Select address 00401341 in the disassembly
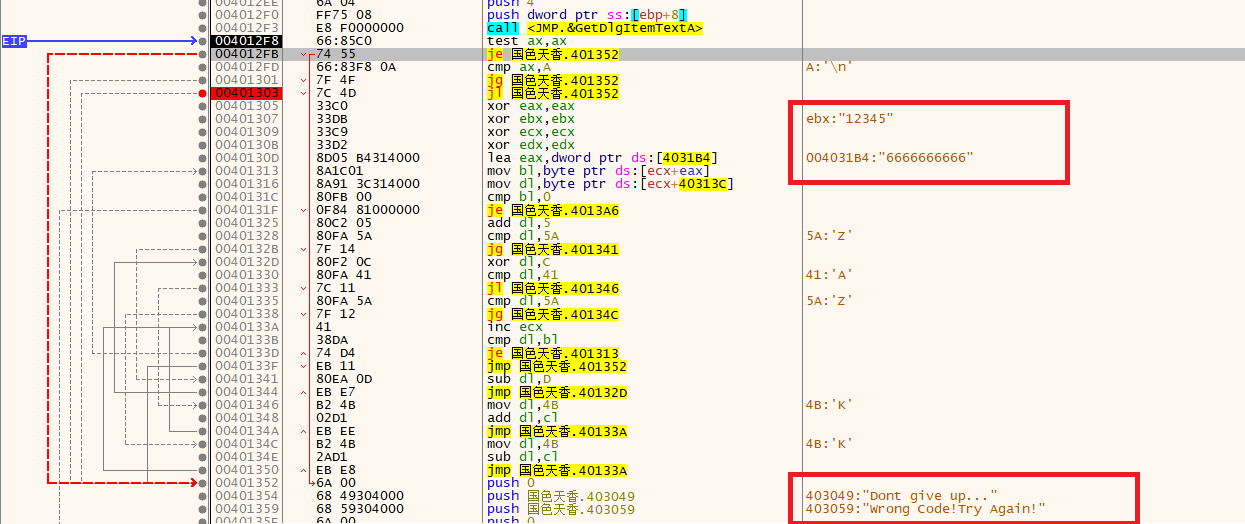1245x524 pixels. (247, 379)
